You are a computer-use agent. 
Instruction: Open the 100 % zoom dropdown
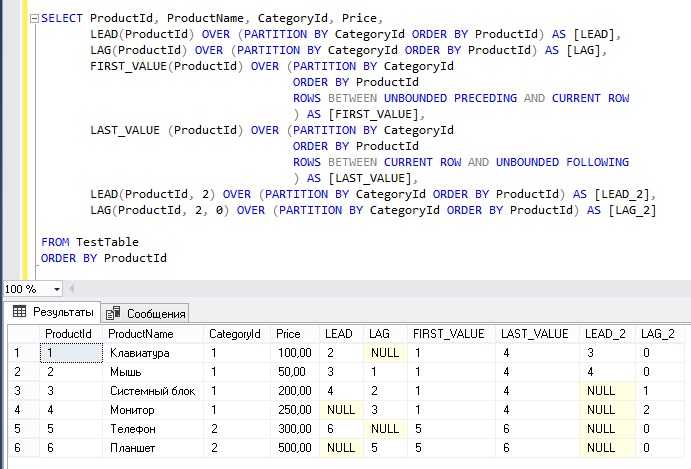click(56, 289)
